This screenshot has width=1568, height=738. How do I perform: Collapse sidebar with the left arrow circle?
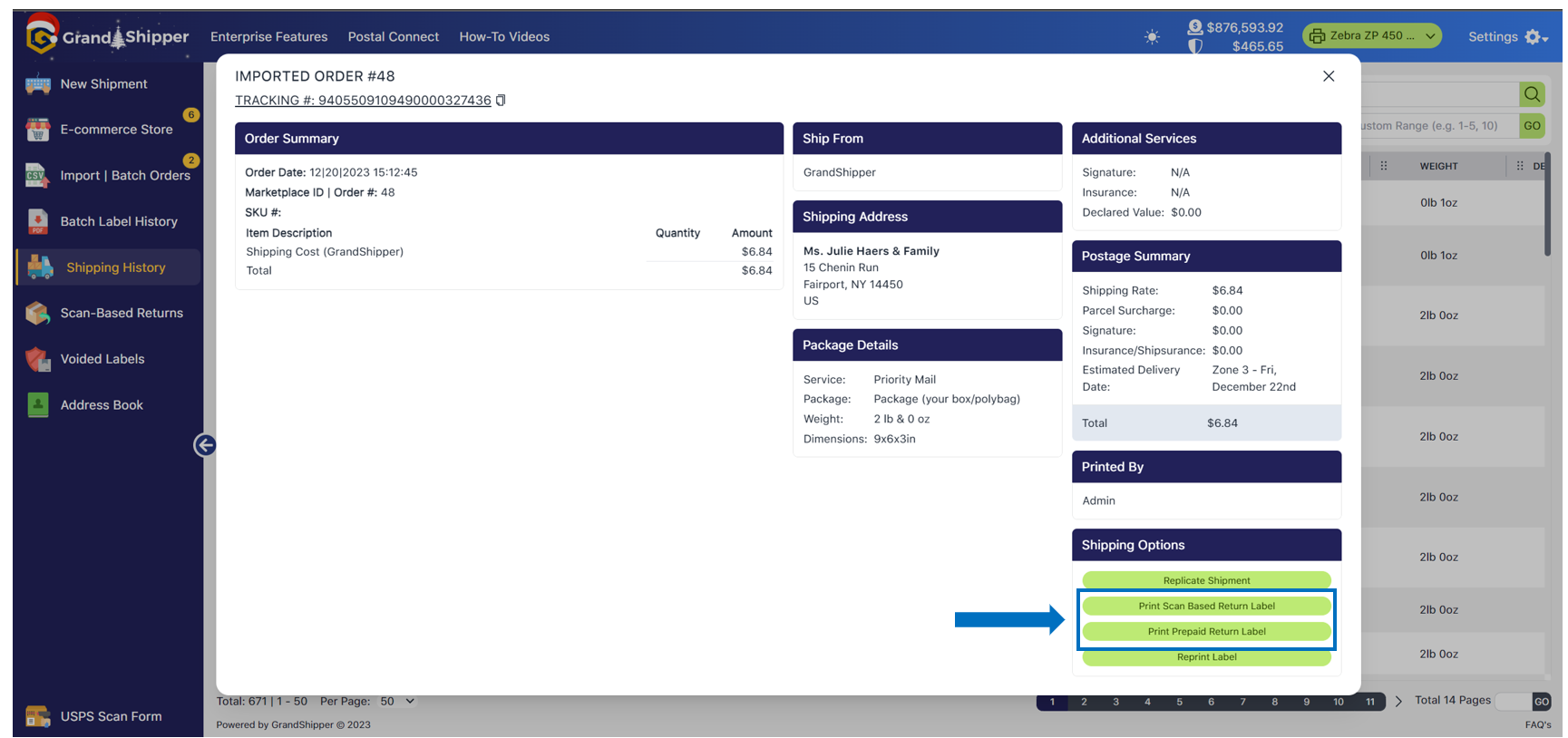(205, 445)
